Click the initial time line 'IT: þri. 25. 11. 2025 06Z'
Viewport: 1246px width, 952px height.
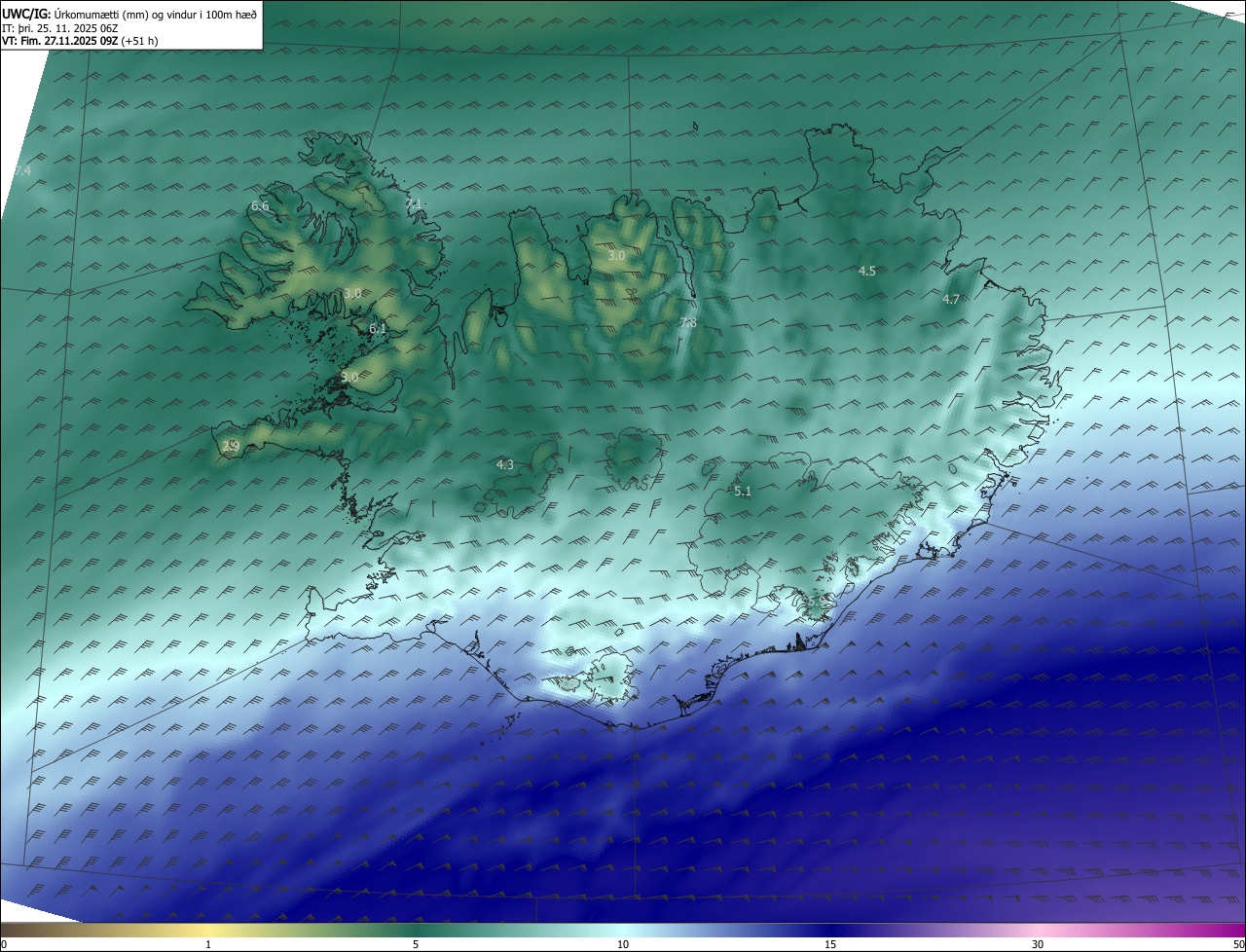pos(60,27)
